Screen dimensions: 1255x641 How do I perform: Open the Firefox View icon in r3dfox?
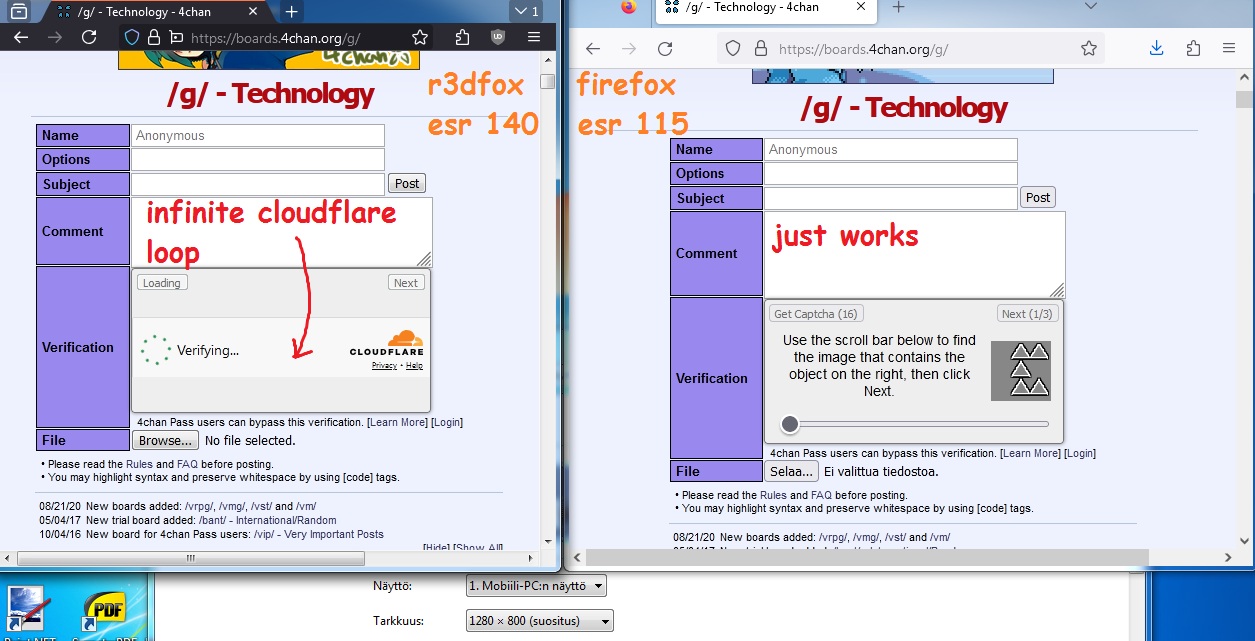pos(18,12)
